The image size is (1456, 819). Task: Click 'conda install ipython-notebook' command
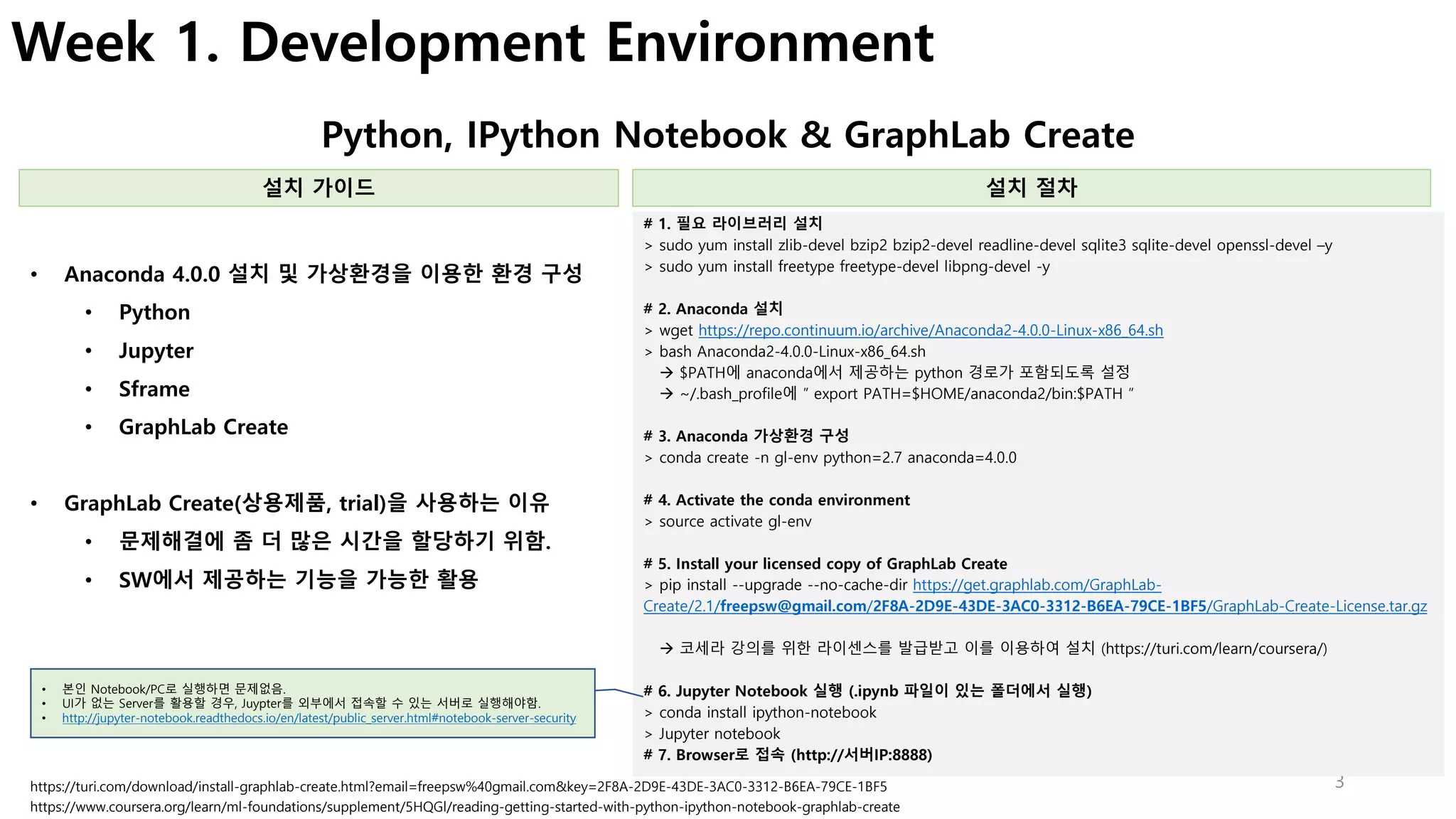pyautogui.click(x=767, y=713)
